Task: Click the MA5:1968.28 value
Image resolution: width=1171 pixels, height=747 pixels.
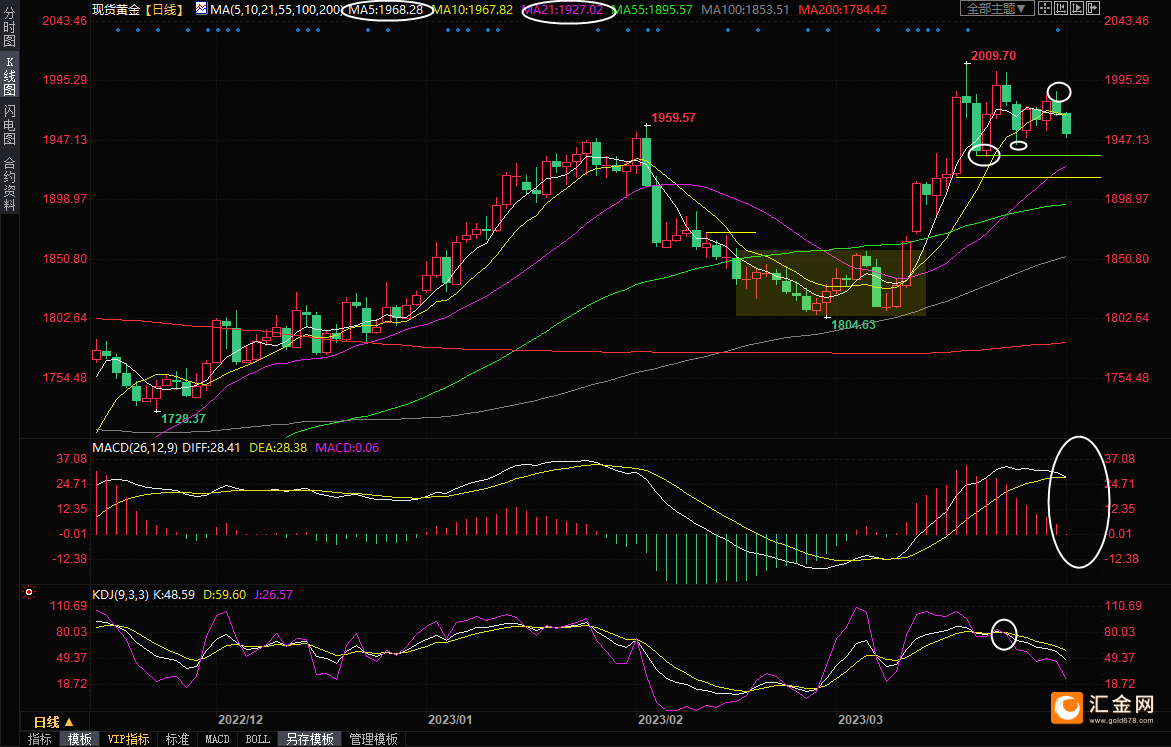Action: [386, 10]
